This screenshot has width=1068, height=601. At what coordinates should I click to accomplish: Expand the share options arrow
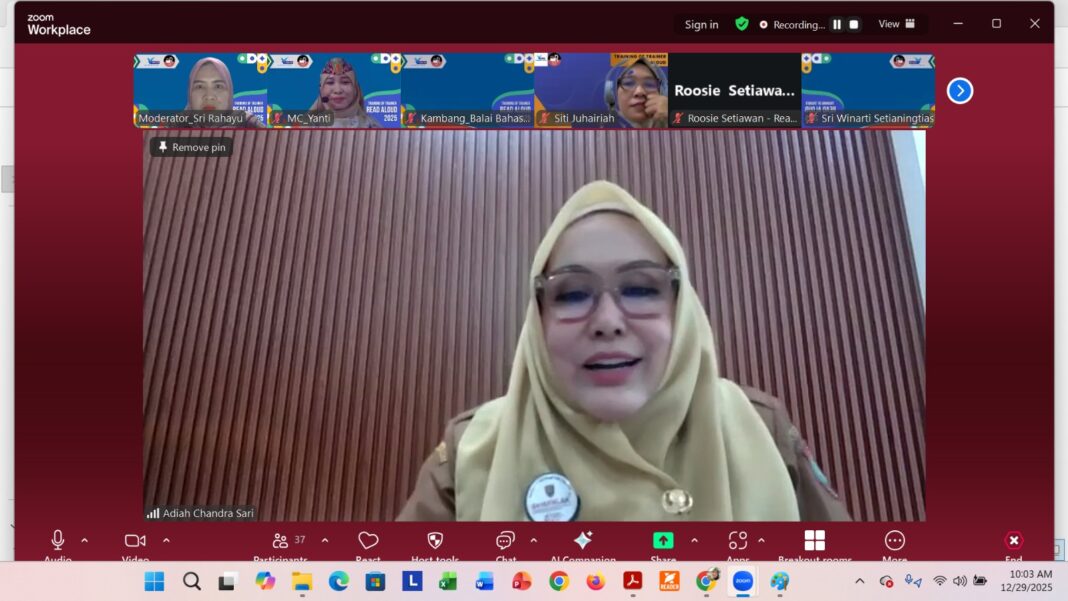coord(694,540)
